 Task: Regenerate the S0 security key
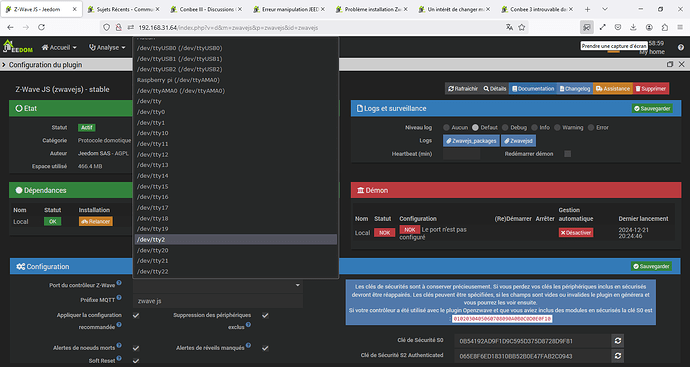(x=618, y=341)
